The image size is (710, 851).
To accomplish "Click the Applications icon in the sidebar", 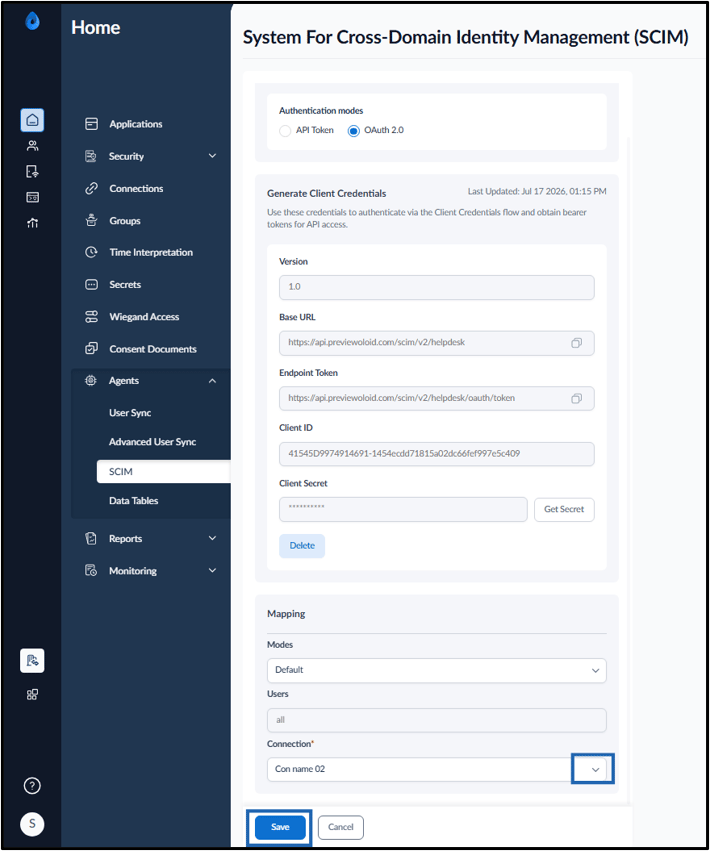I will click(92, 124).
